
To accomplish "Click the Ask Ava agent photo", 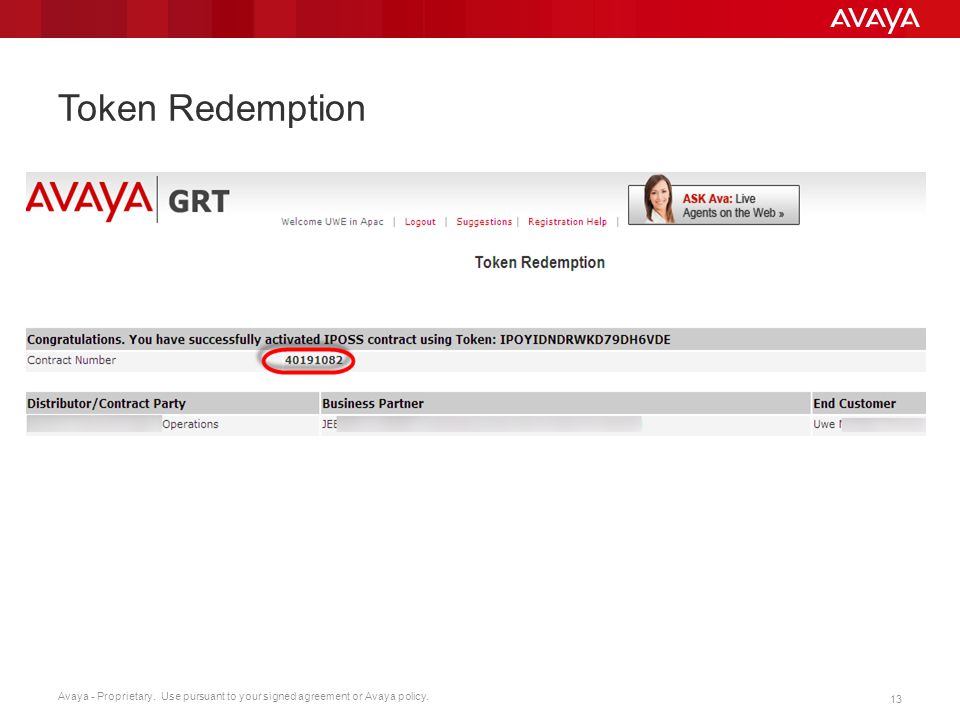I will coord(658,200).
